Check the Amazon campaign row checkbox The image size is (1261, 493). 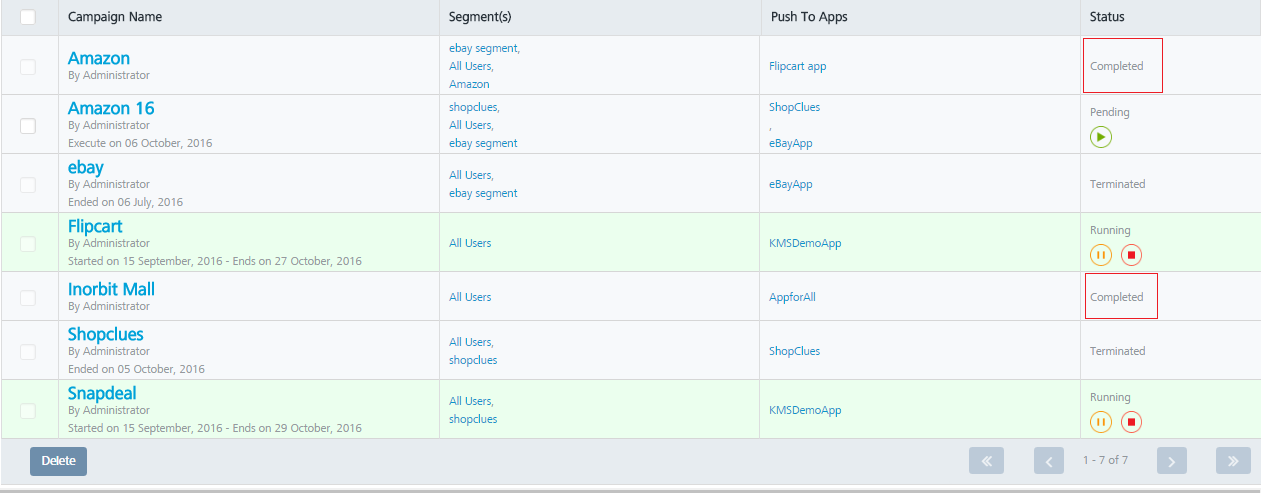tap(28, 66)
